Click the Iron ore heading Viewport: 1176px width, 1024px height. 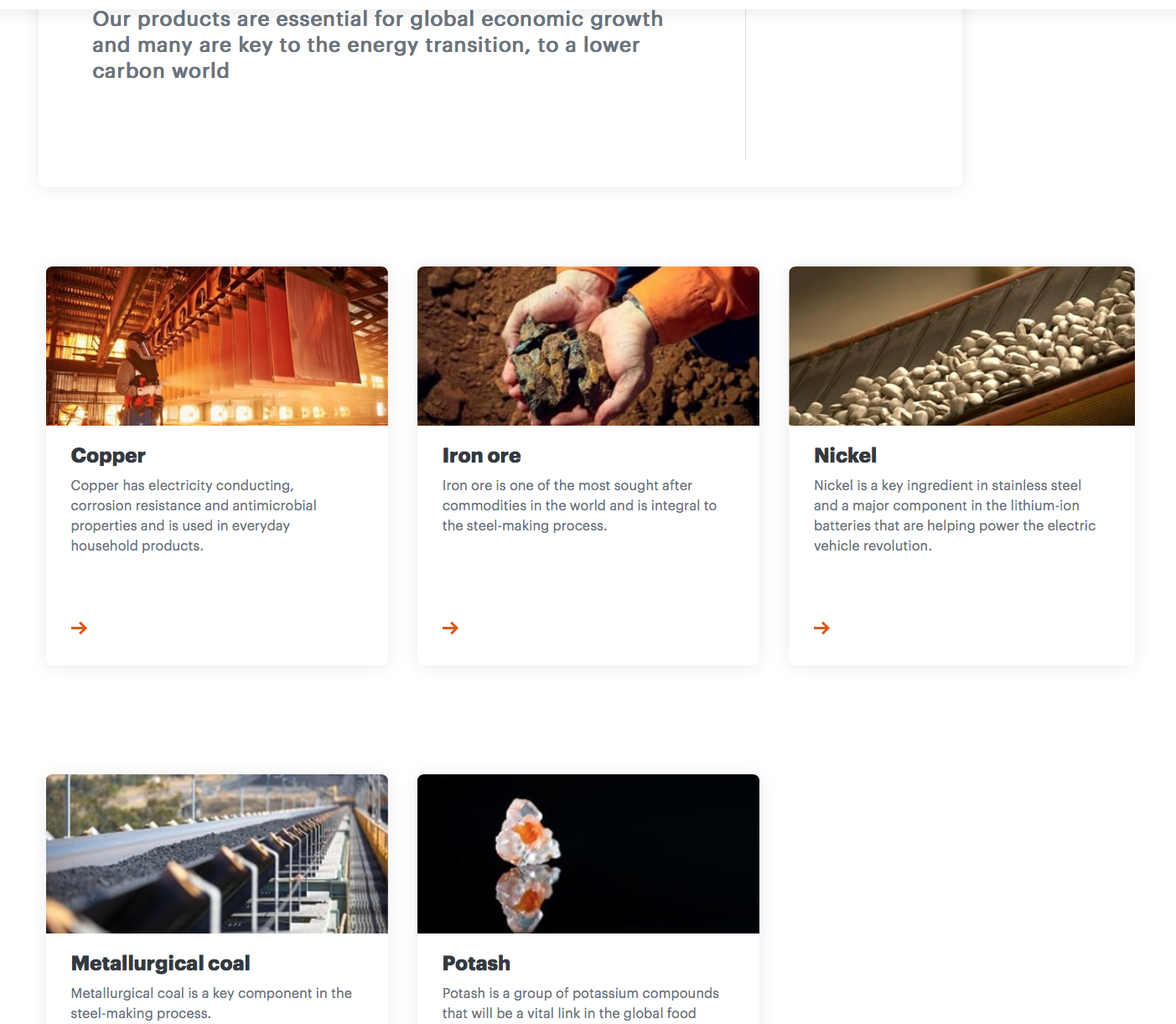coord(481,456)
